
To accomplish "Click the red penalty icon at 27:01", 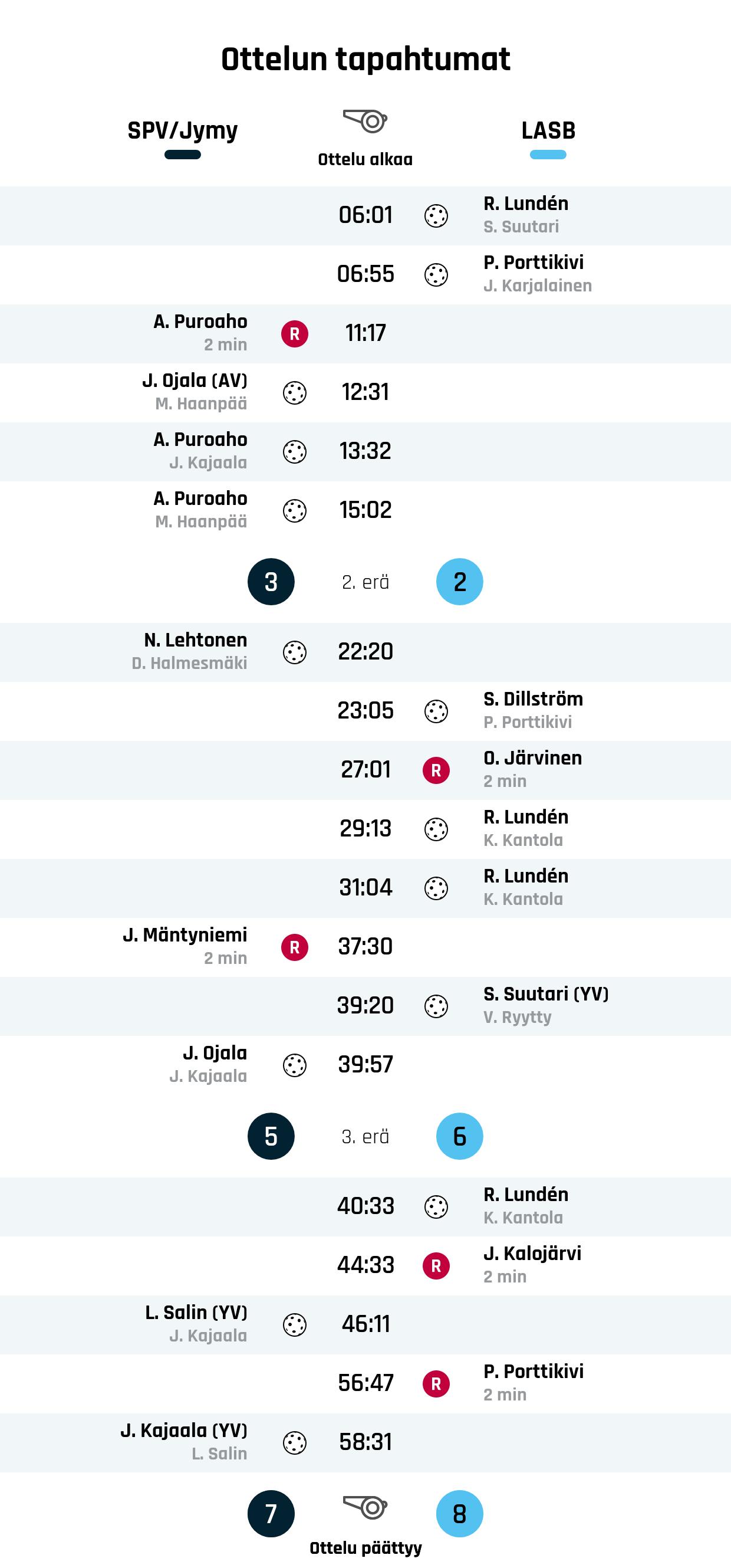I will pos(436,770).
